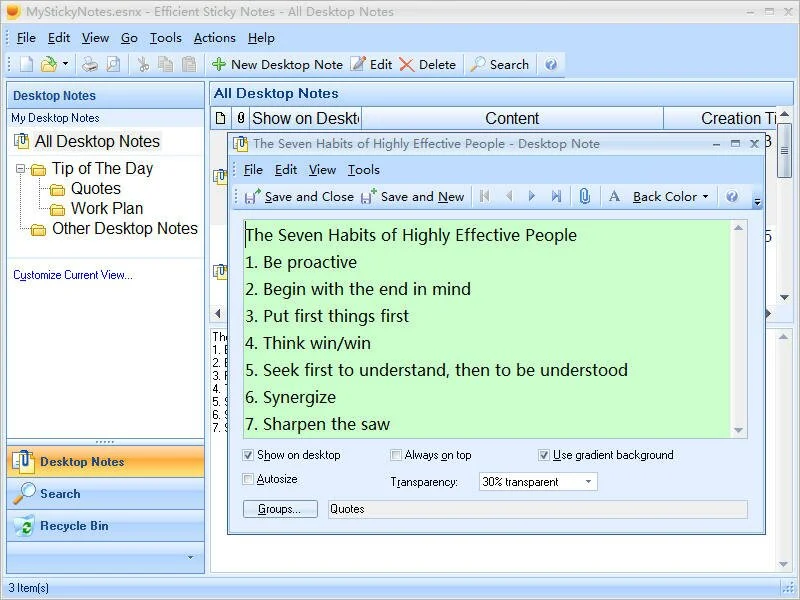Open the Search toolbar icon
The width and height of the screenshot is (800, 600).
pos(498,64)
